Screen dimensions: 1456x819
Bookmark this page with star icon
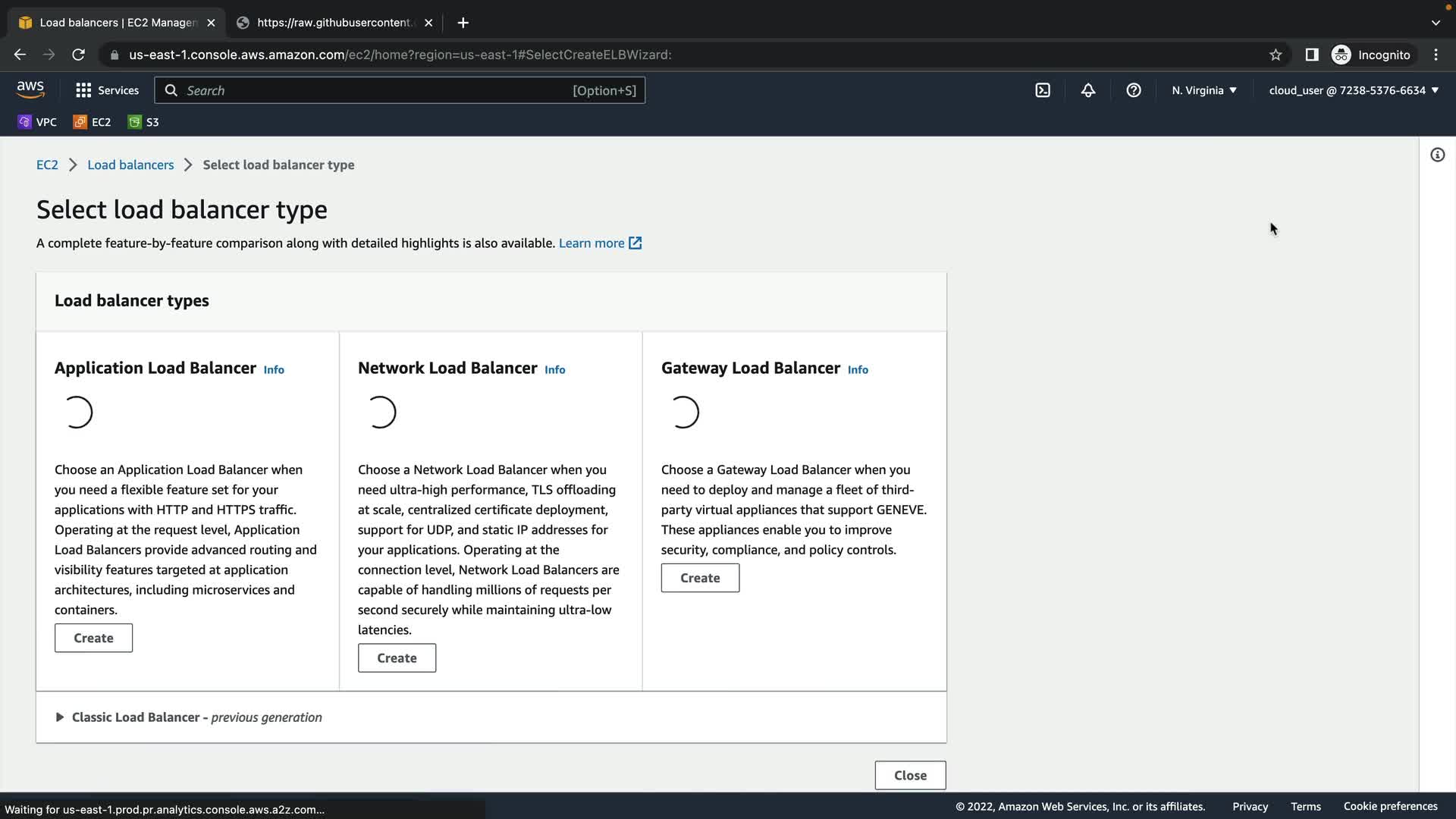click(x=1276, y=55)
